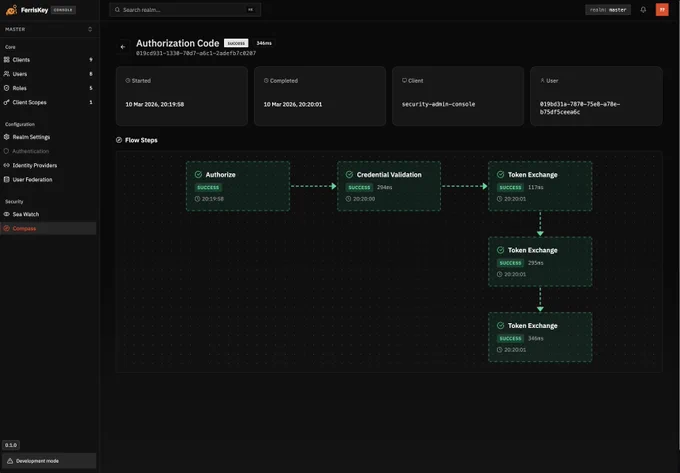Open the orange user avatar menu
Screen dimensions: 680x473
662,10
